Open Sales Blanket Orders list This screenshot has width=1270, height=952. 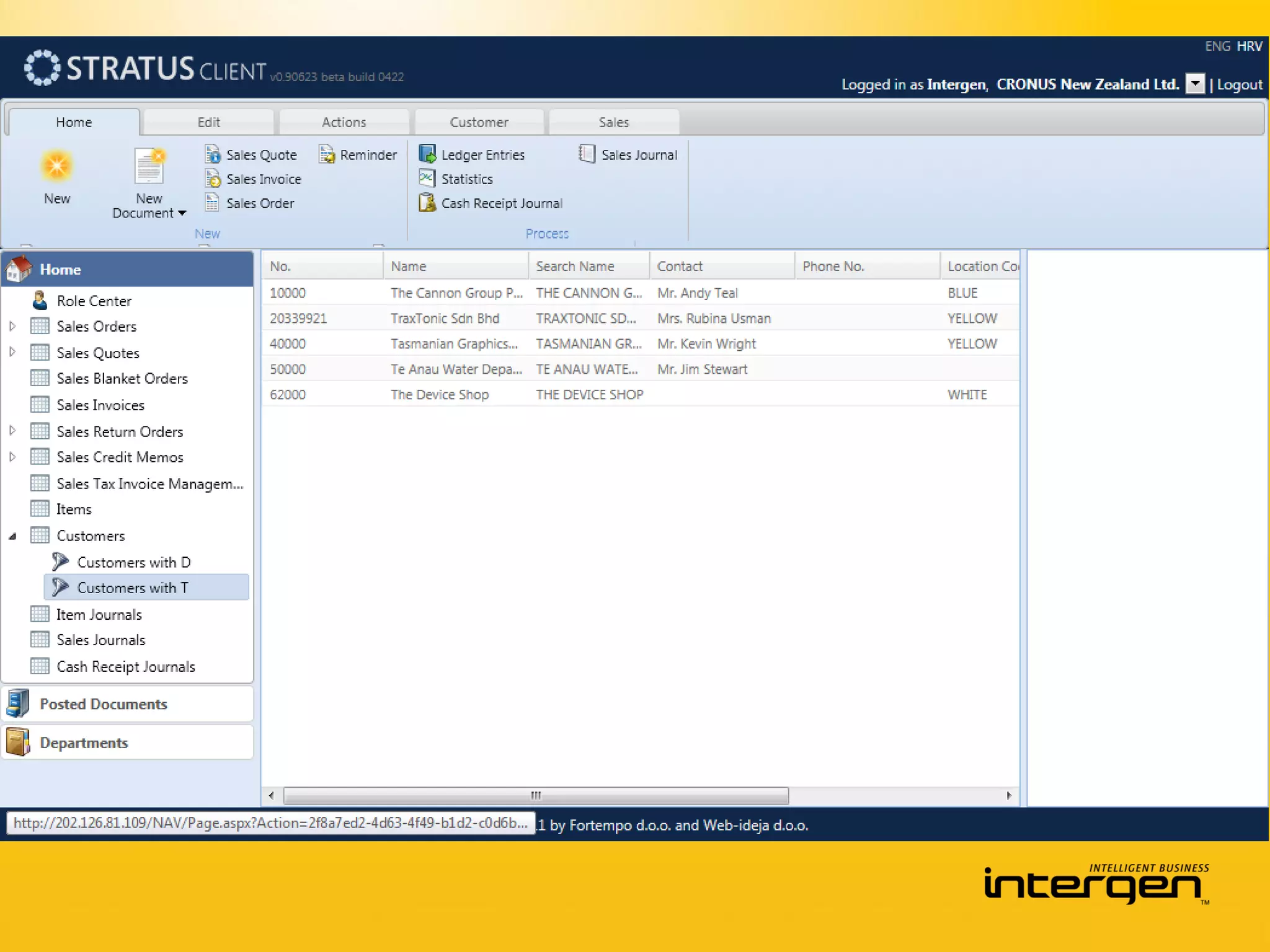click(x=122, y=379)
